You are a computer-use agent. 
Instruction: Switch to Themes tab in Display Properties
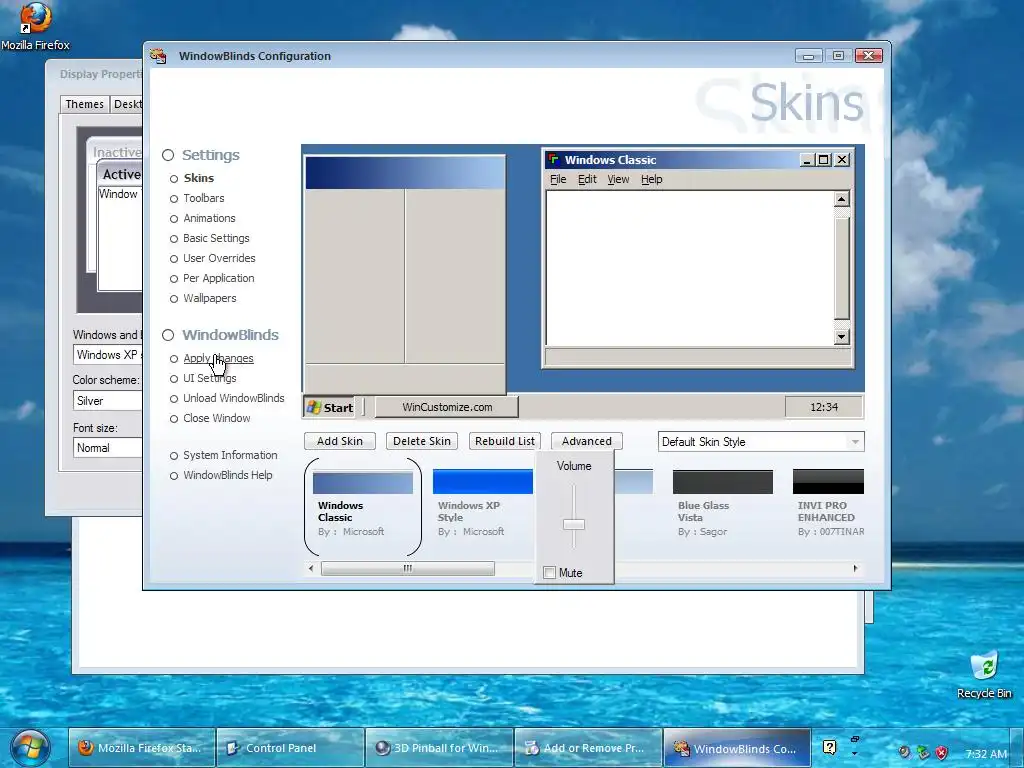(84, 104)
